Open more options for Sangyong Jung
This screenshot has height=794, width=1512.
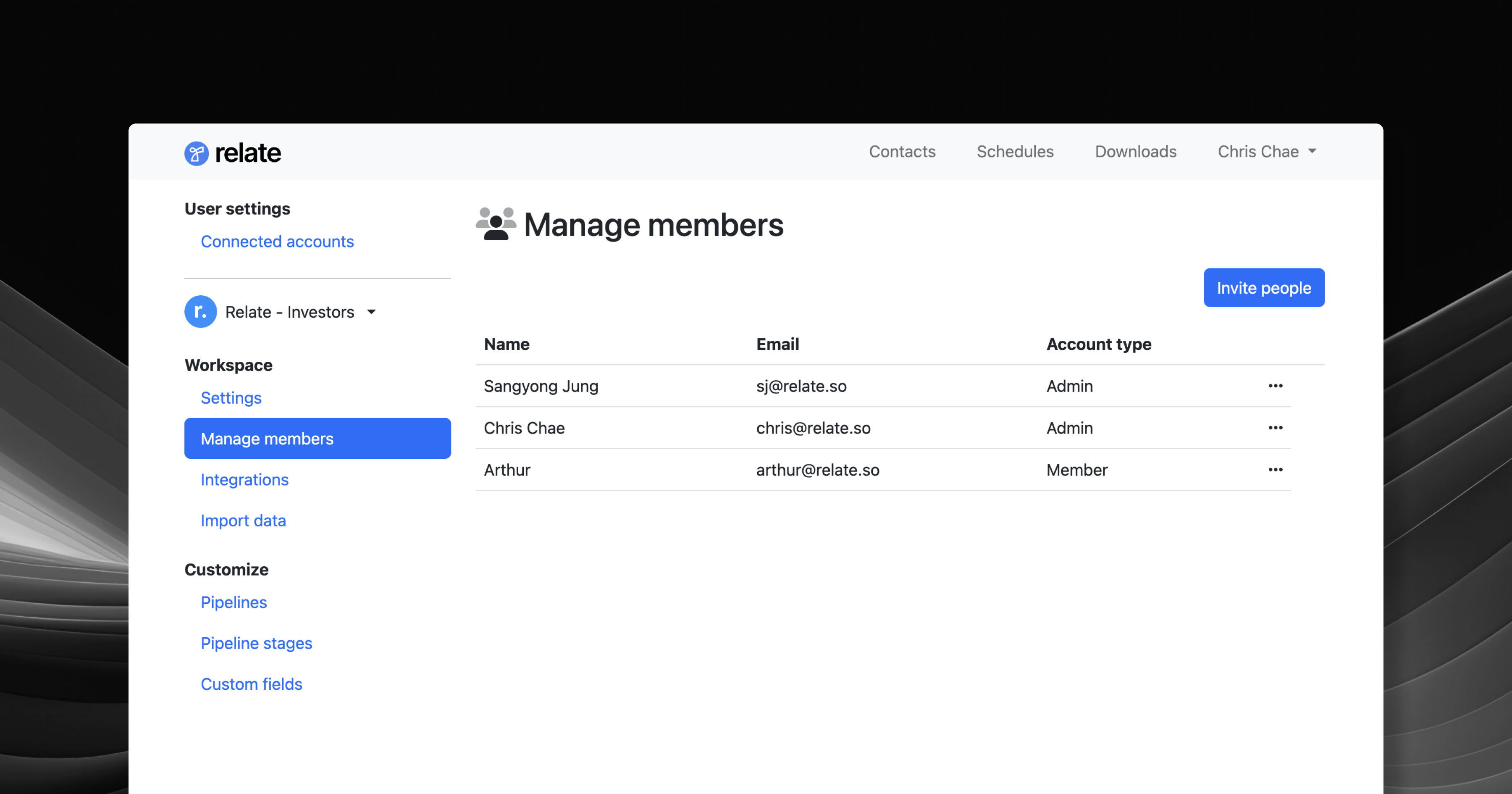(x=1275, y=386)
